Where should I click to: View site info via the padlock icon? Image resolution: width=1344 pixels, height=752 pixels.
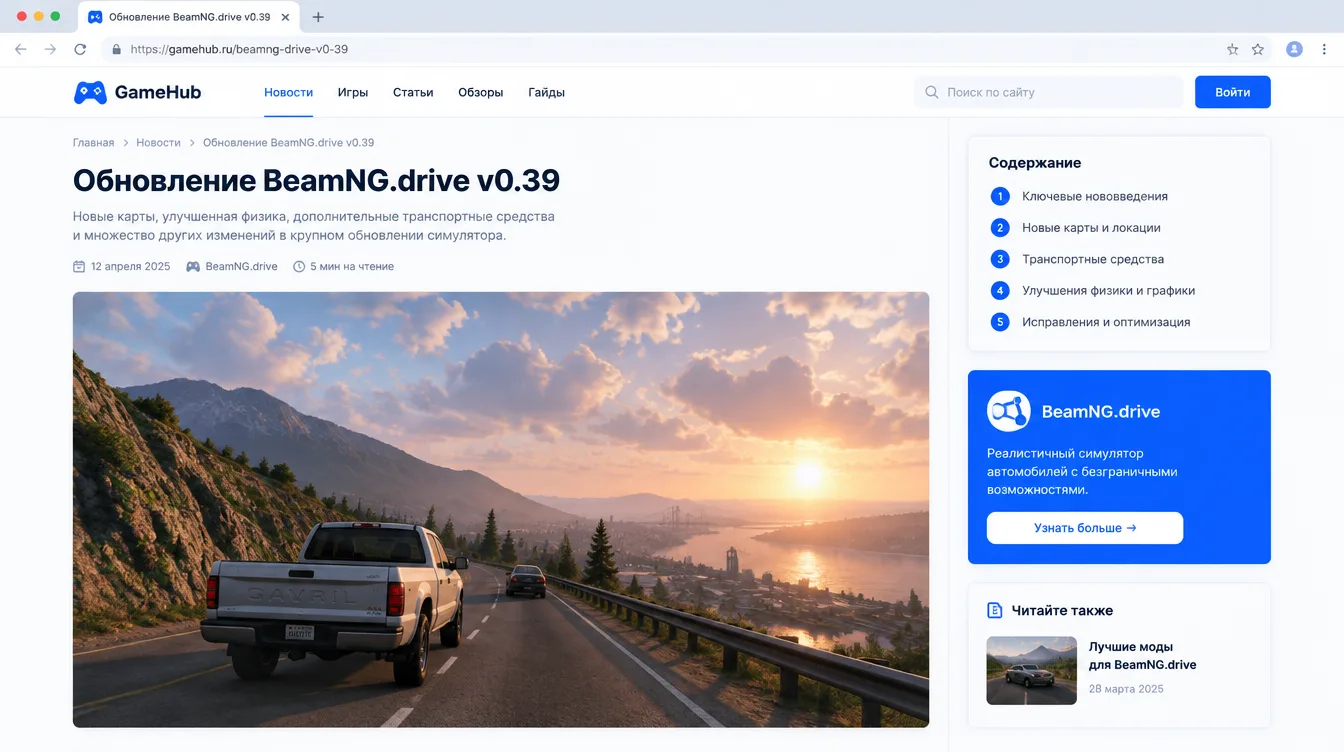(x=117, y=49)
